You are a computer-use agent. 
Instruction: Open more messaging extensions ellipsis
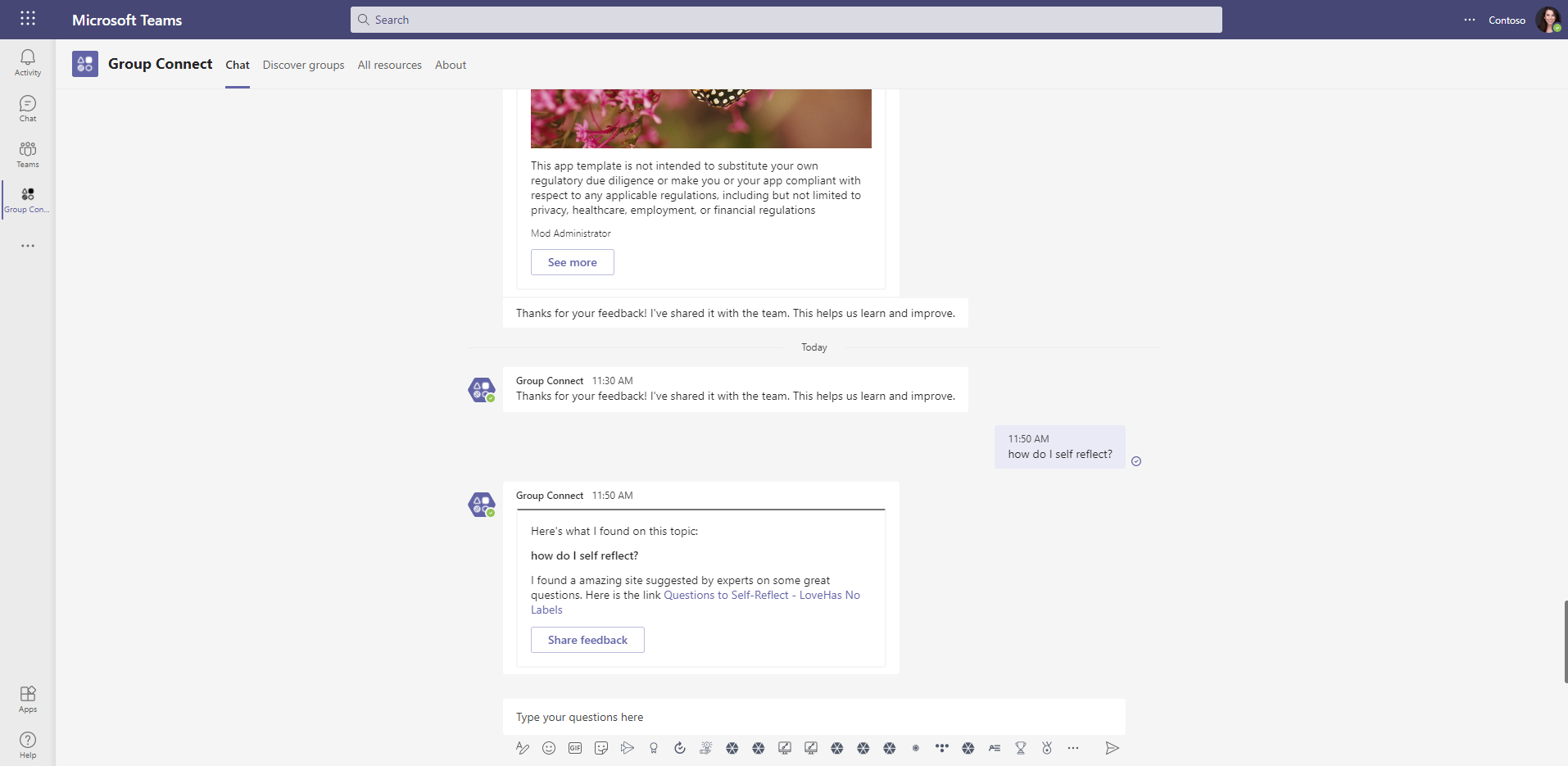click(x=1073, y=748)
